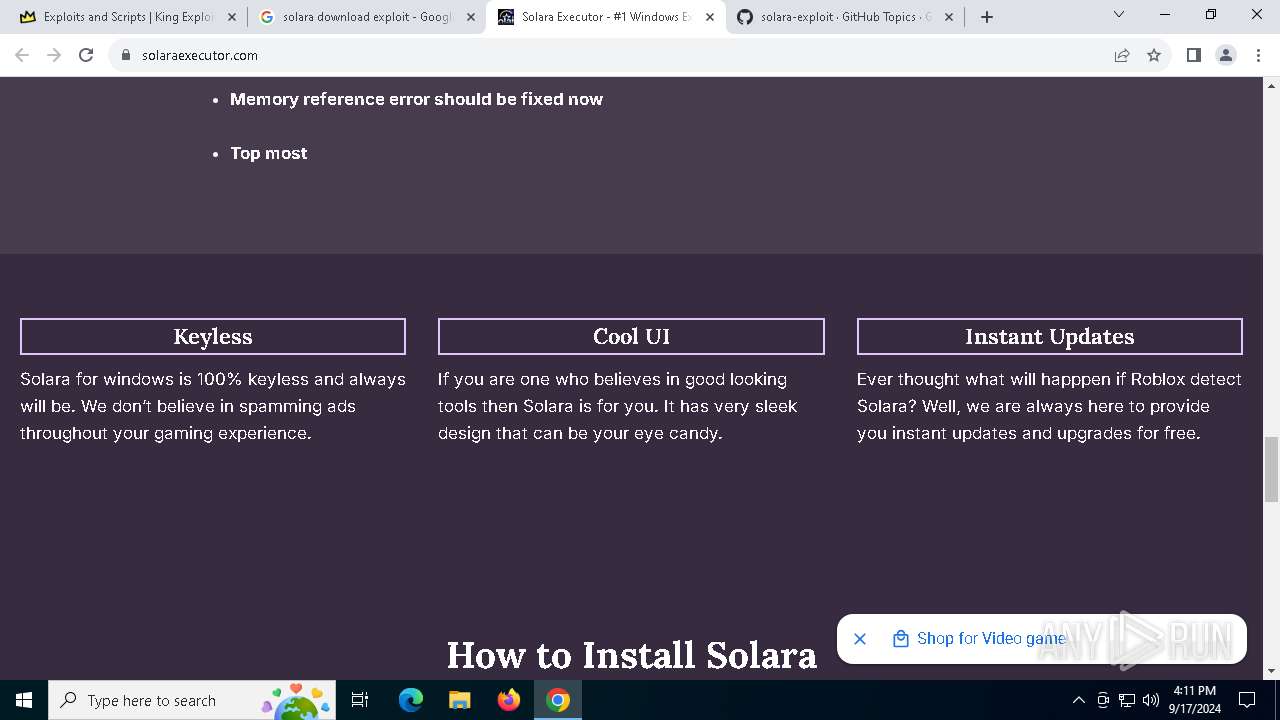Viewport: 1280px width, 720px height.
Task: Open network settings tray icon
Action: pos(1127,700)
